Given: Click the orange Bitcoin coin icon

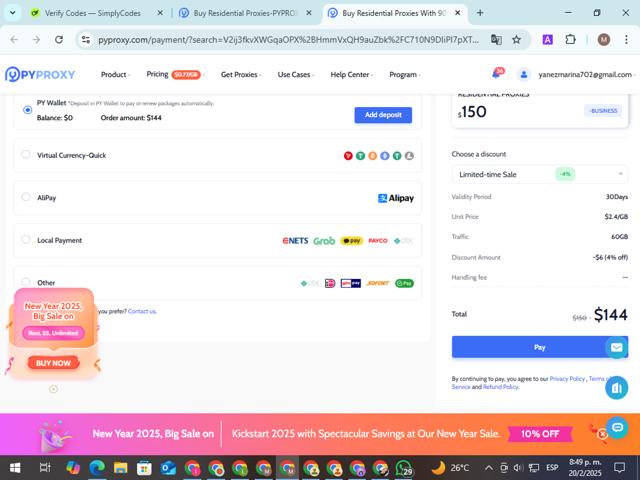Looking at the screenshot, I should click(x=372, y=156).
